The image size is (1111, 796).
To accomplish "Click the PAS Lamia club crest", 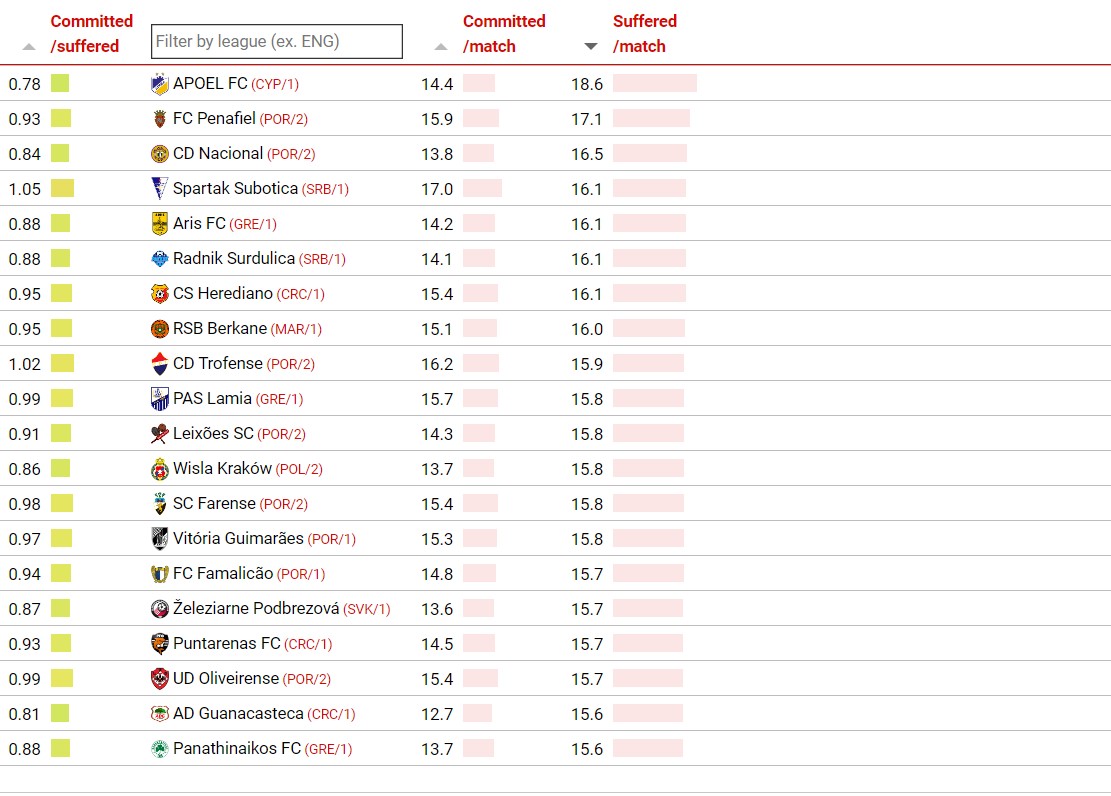I will click(159, 399).
